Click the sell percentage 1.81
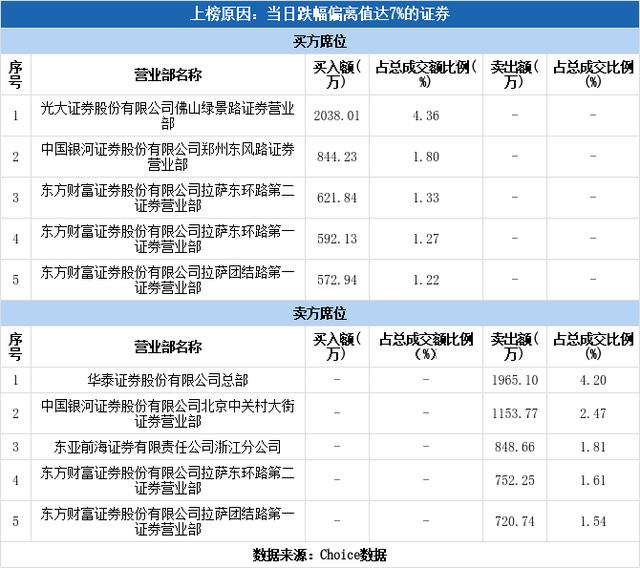The height and width of the screenshot is (568, 640). pyautogui.click(x=593, y=447)
